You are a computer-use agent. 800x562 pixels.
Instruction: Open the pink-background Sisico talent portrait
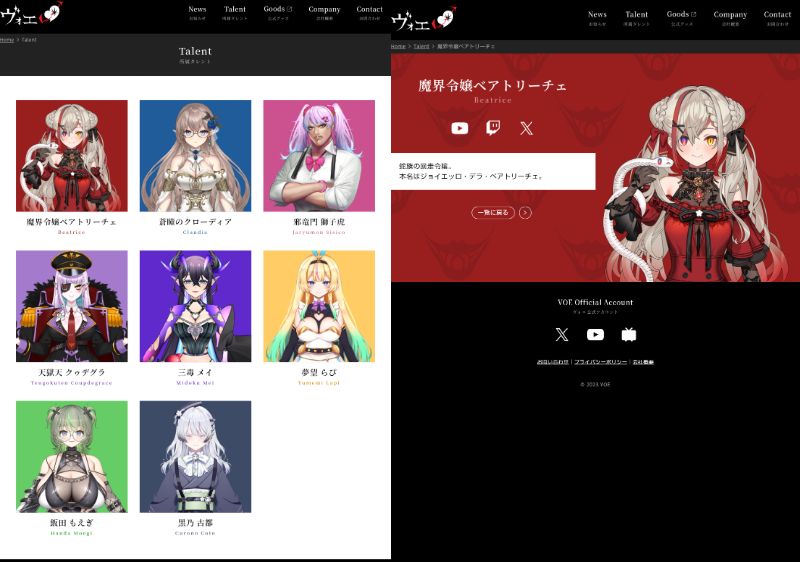(319, 156)
